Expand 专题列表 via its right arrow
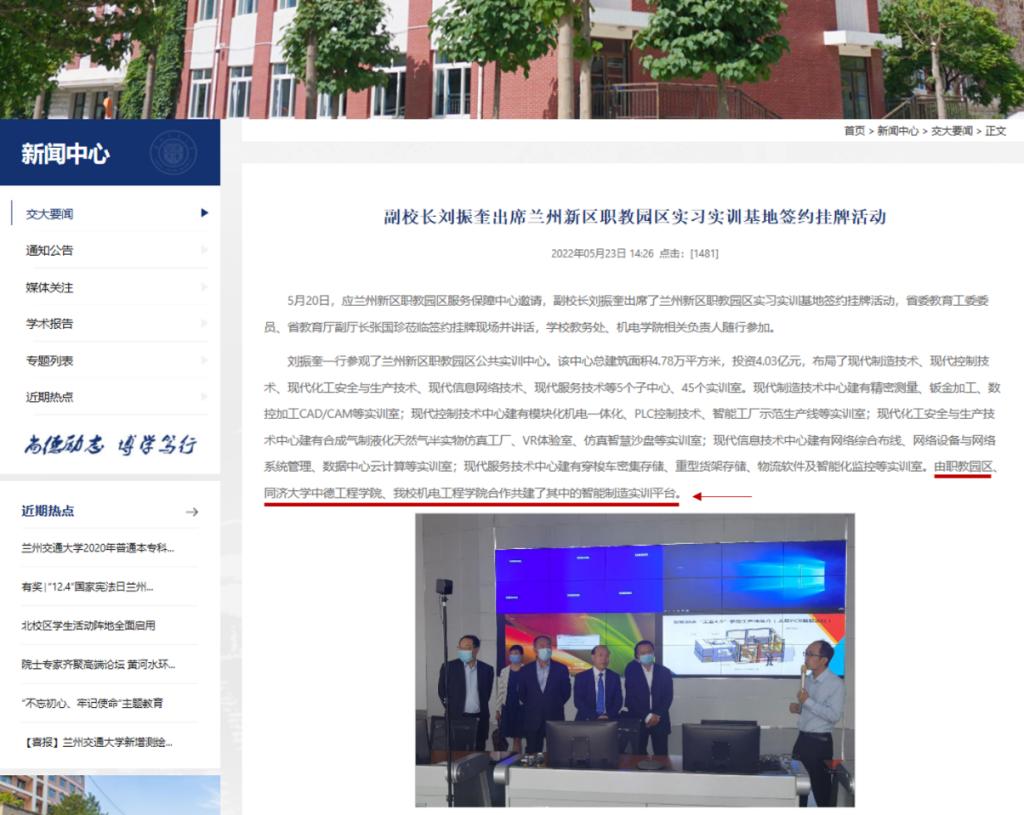Viewport: 1024px width, 815px height. click(204, 360)
